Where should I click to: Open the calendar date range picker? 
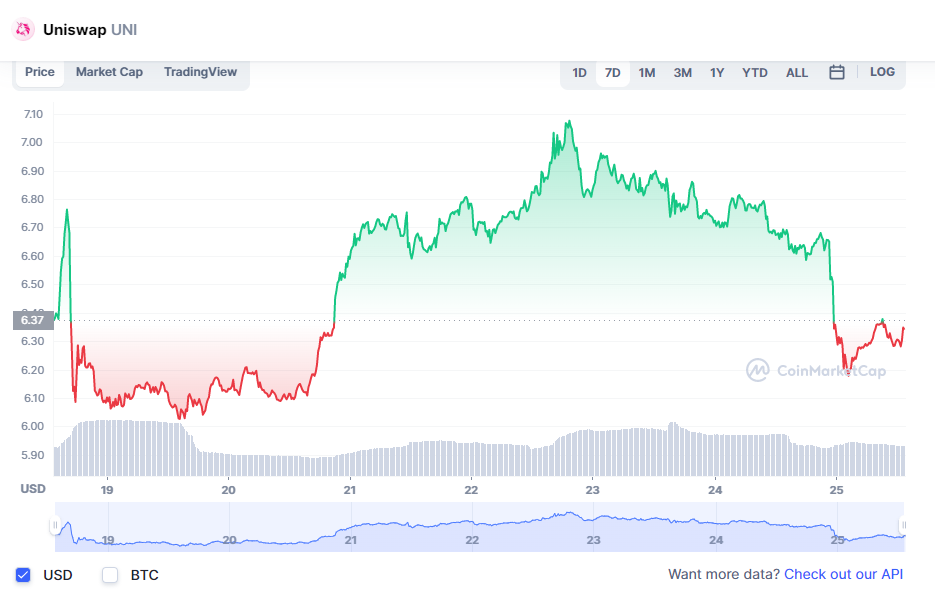click(837, 72)
